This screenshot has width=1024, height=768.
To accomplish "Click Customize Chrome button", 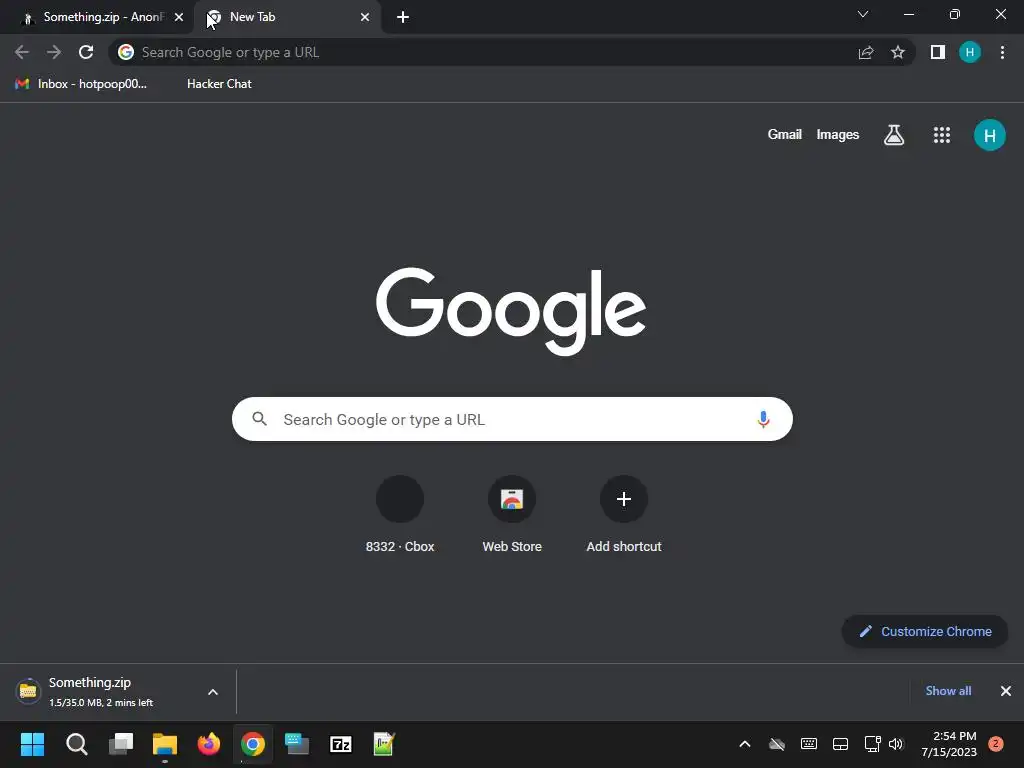I will [925, 632].
